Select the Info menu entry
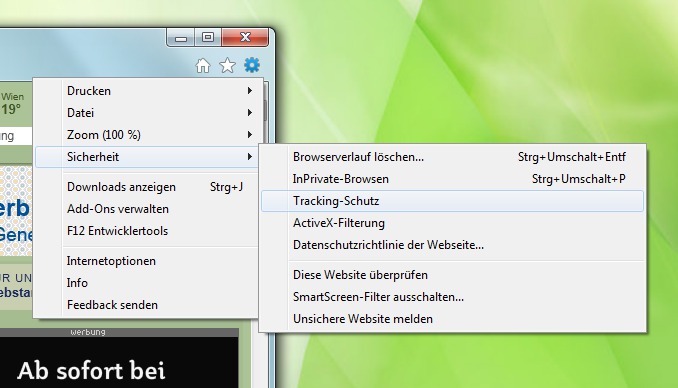This screenshot has height=388, width=678. tap(148, 283)
